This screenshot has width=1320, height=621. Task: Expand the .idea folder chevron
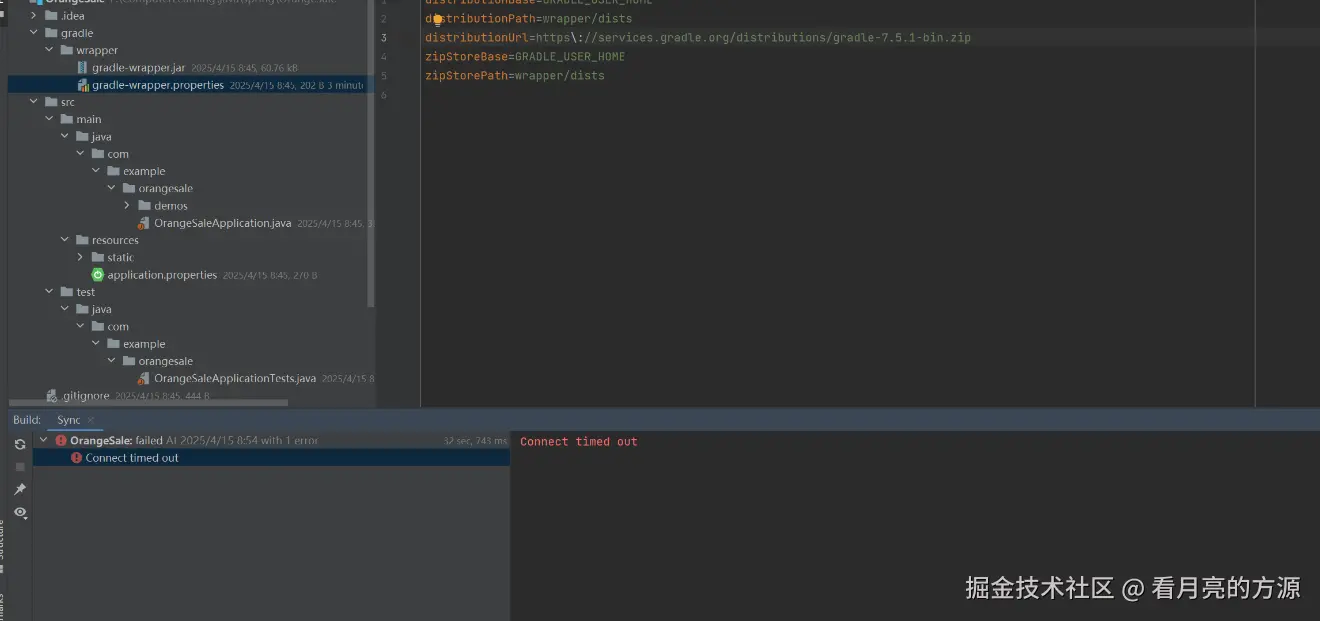pyautogui.click(x=34, y=16)
